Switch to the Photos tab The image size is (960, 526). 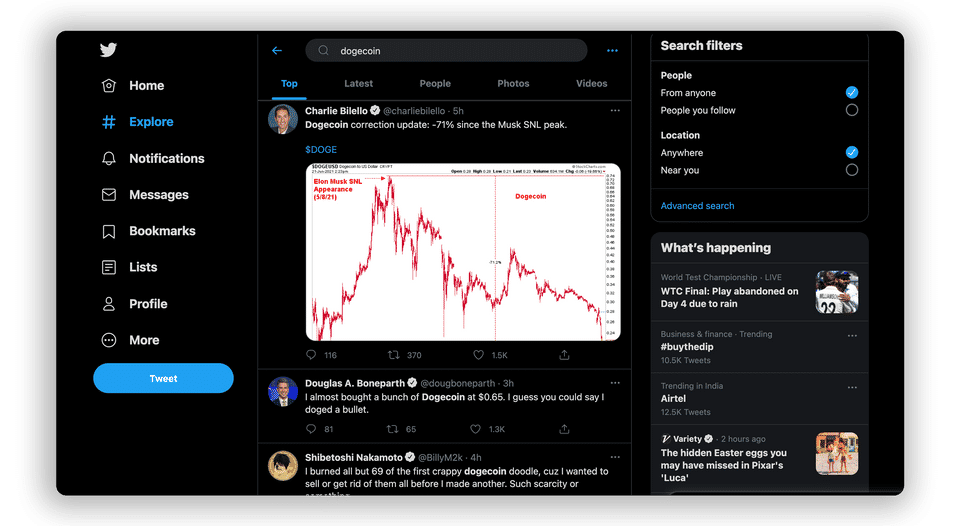[513, 84]
